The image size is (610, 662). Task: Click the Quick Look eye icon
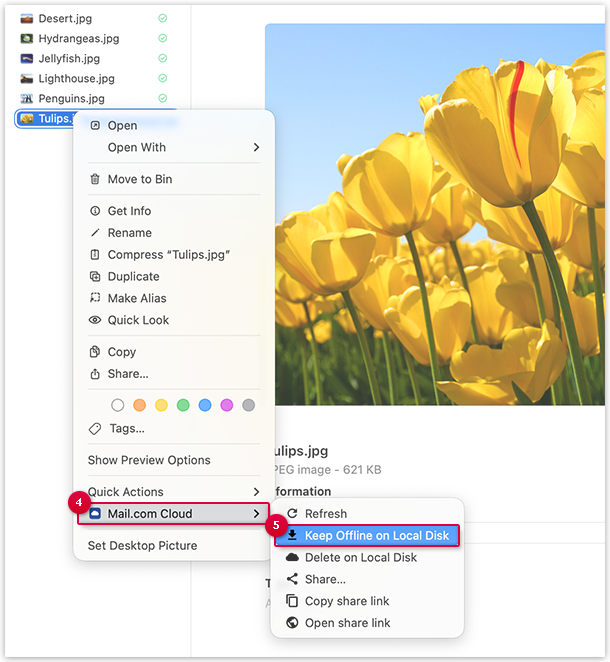coord(95,321)
